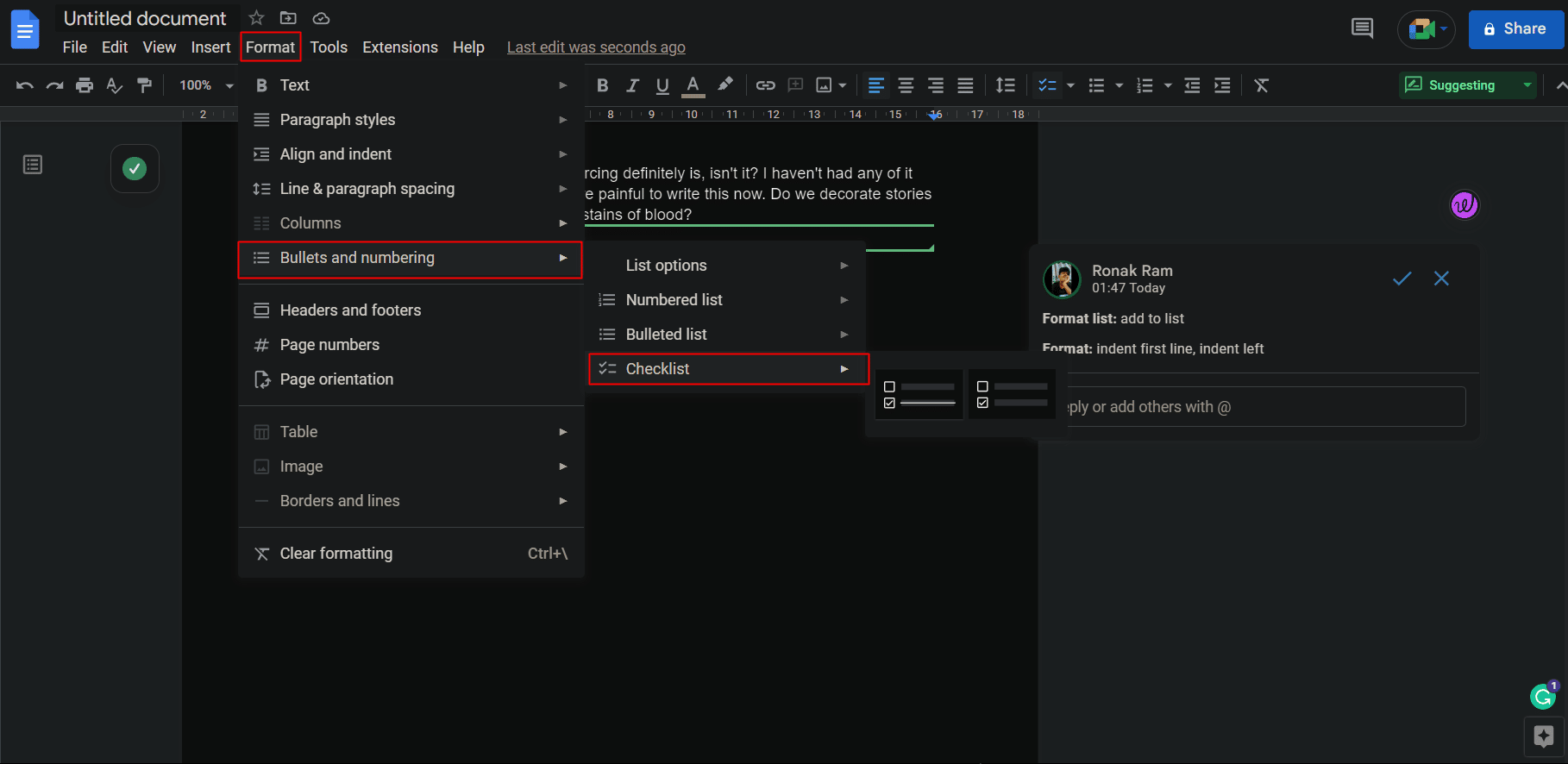Click the Last edit was seconds ago link
The height and width of the screenshot is (764, 1568).
(x=596, y=47)
